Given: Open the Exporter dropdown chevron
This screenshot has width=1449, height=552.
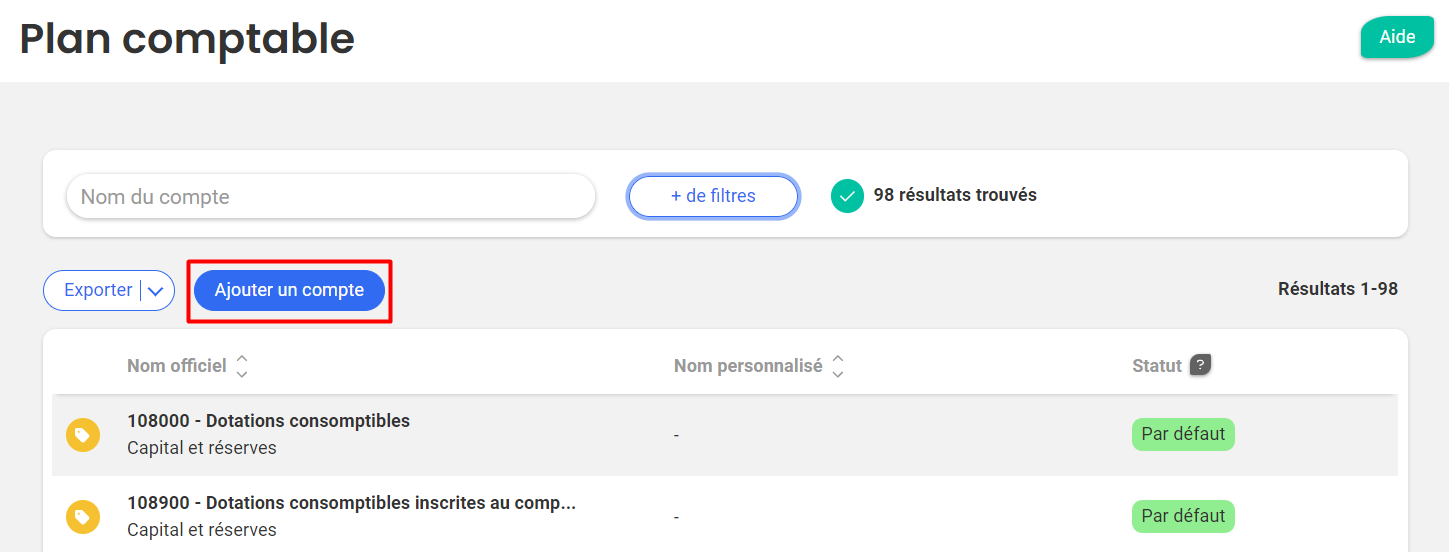Looking at the screenshot, I should pyautogui.click(x=156, y=291).
